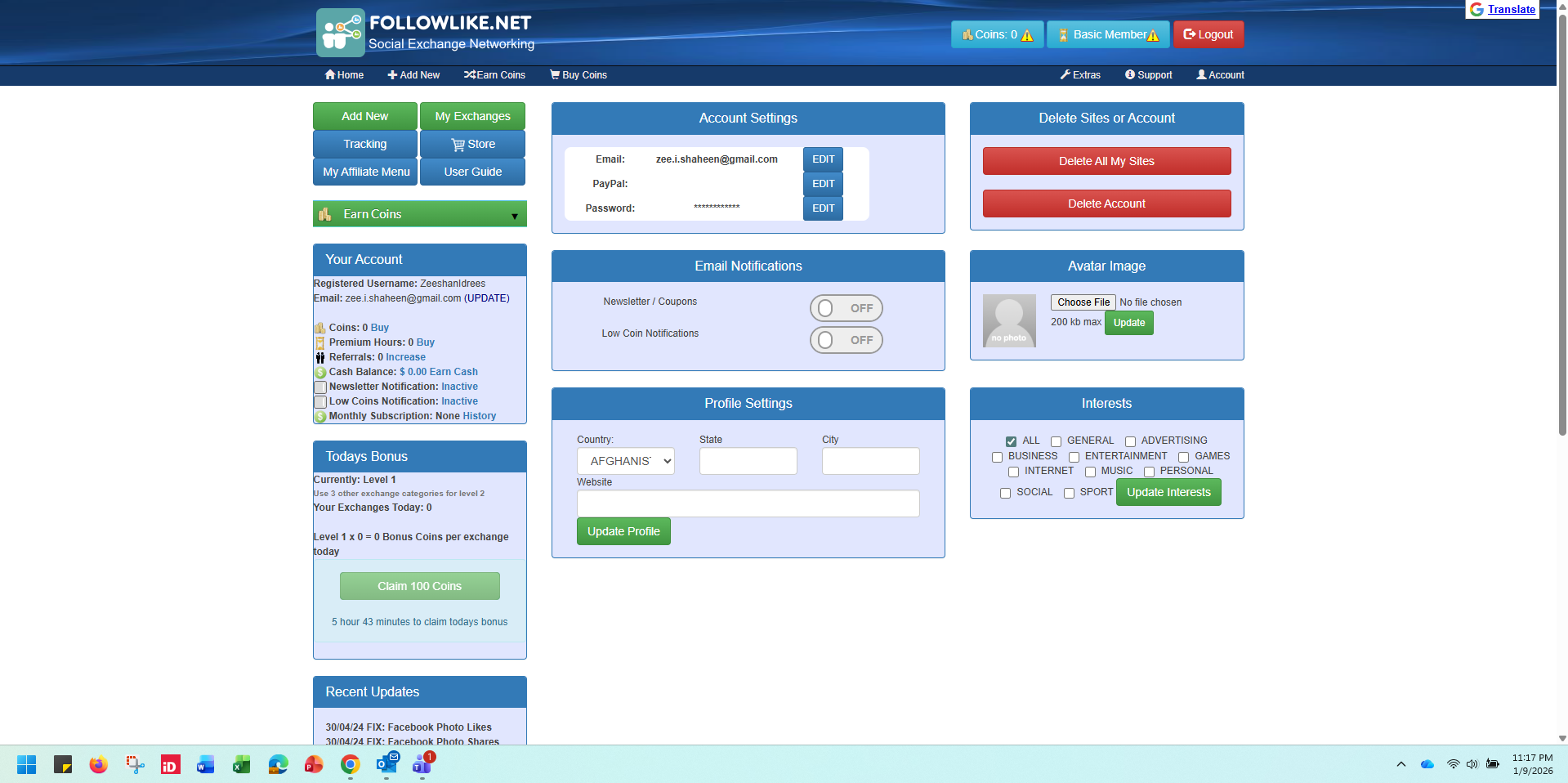This screenshot has height=783, width=1568.
Task: Click the FollowLike.net logo icon
Action: click(x=341, y=33)
